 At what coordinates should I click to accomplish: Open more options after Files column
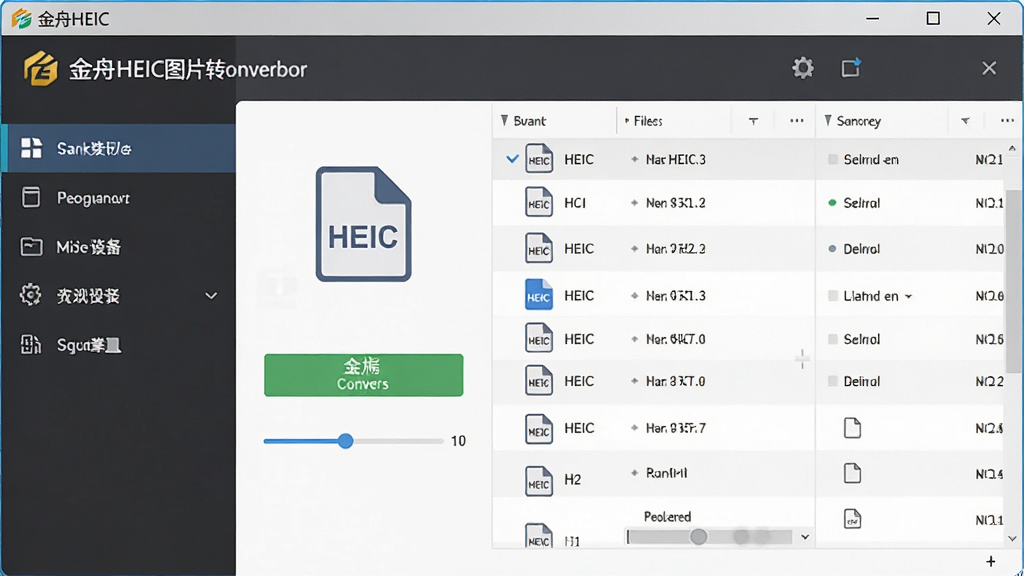pyautogui.click(x=797, y=121)
